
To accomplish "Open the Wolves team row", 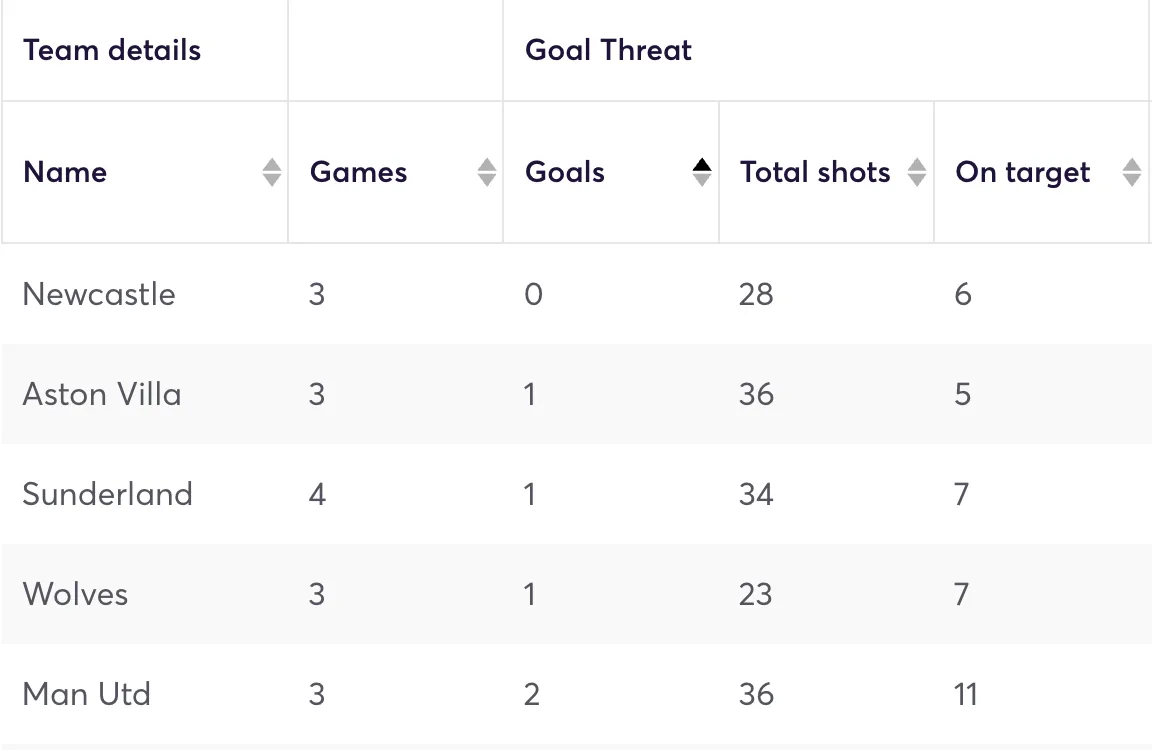I will [75, 594].
